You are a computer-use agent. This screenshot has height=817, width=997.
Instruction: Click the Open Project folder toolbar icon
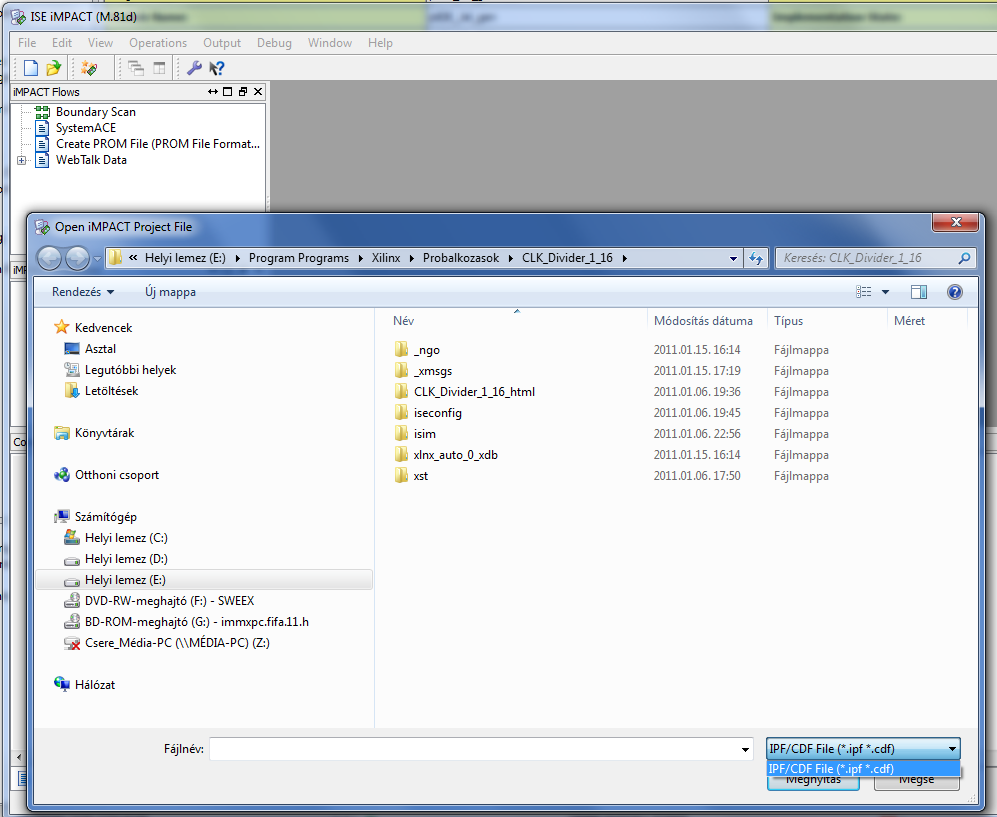coord(53,67)
